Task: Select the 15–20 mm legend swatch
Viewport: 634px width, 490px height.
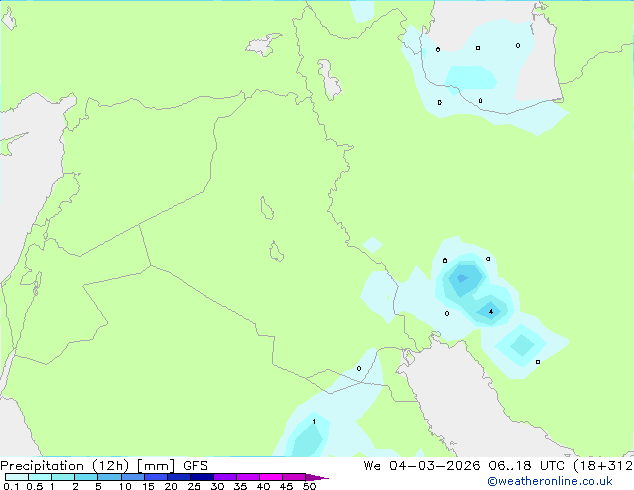Action: tap(156, 477)
